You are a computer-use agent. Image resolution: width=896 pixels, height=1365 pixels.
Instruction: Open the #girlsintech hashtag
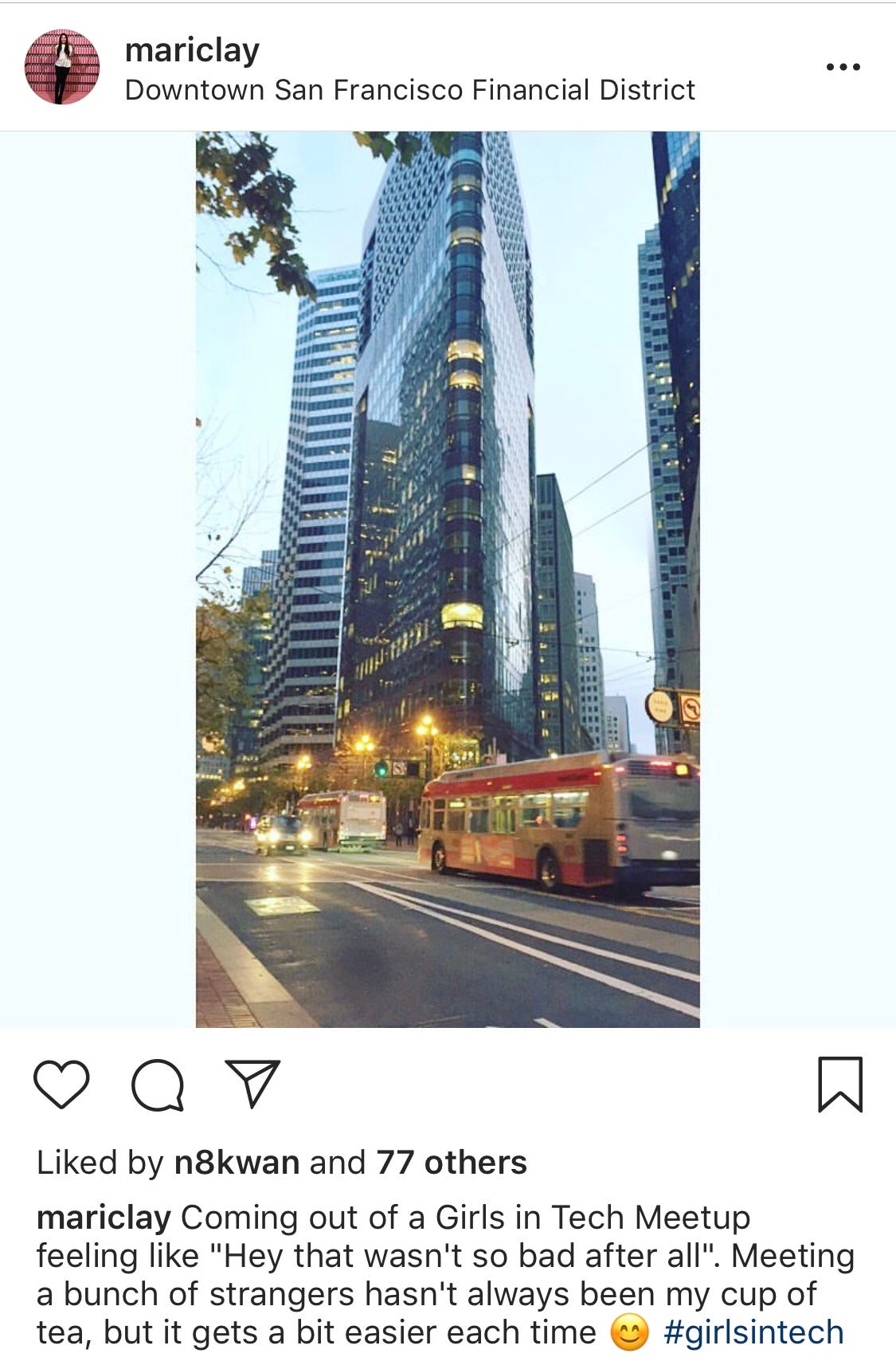point(753,1332)
